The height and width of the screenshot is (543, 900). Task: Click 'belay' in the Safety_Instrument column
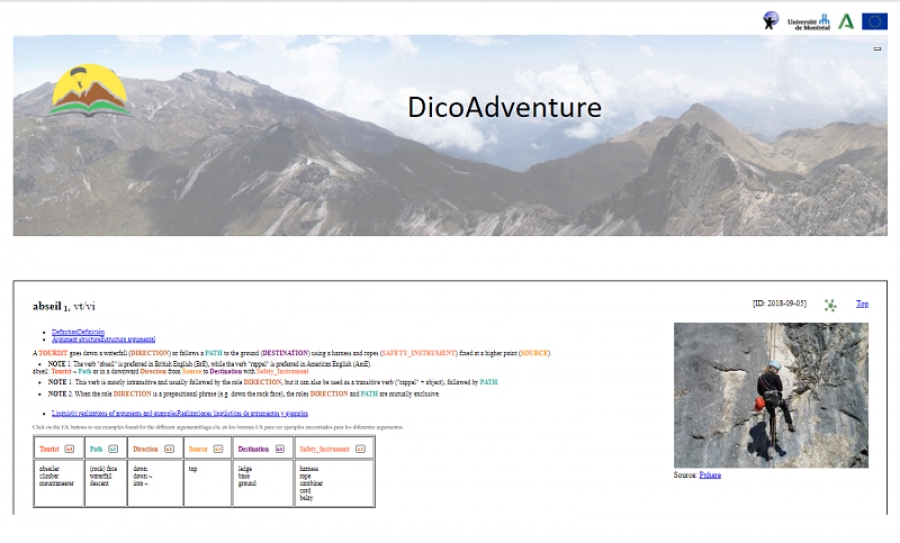pos(307,498)
